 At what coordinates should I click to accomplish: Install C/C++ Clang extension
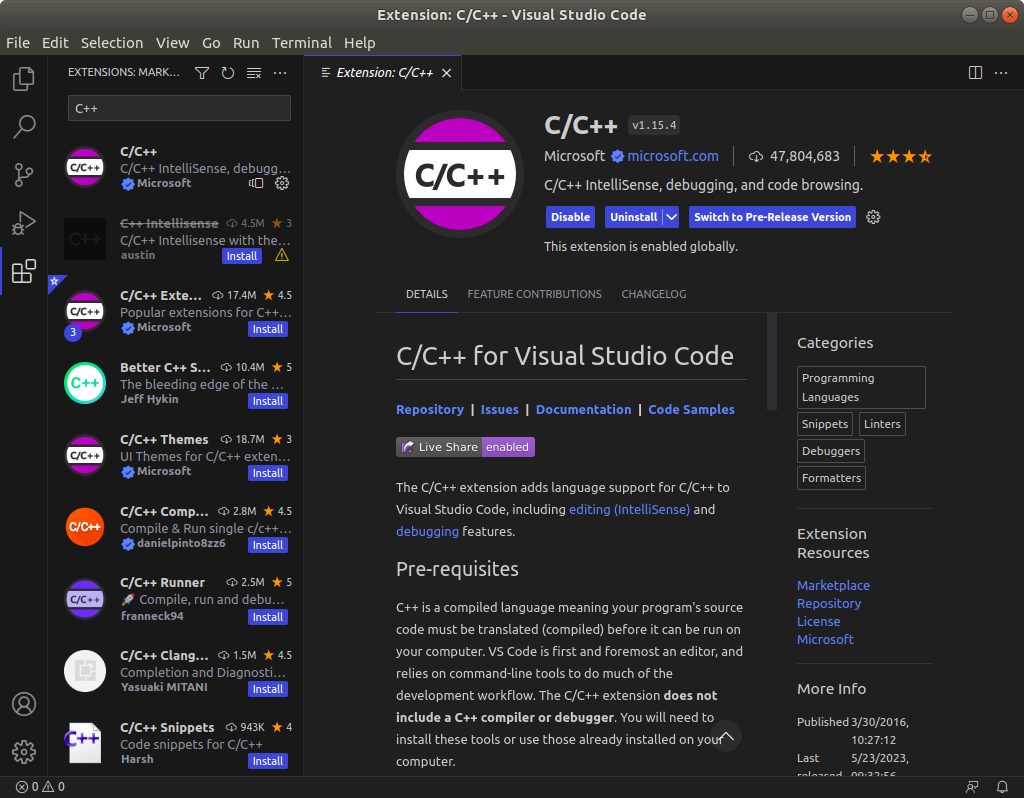click(x=268, y=689)
